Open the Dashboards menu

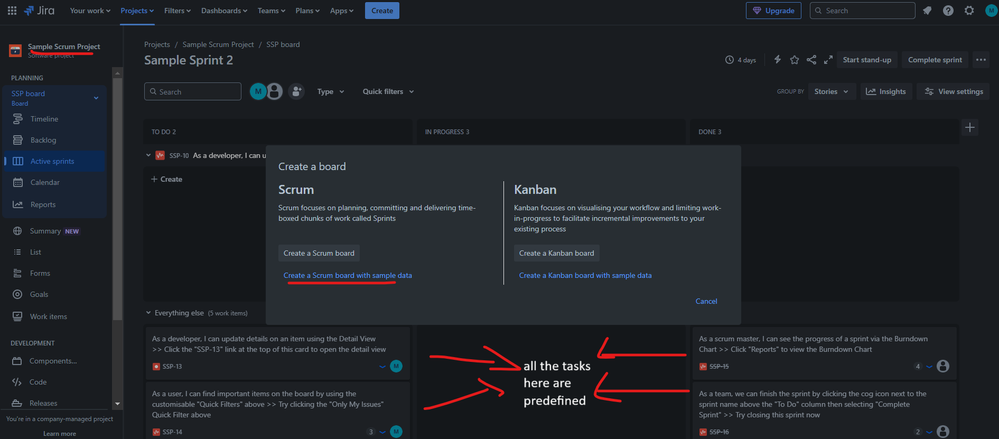tap(224, 11)
